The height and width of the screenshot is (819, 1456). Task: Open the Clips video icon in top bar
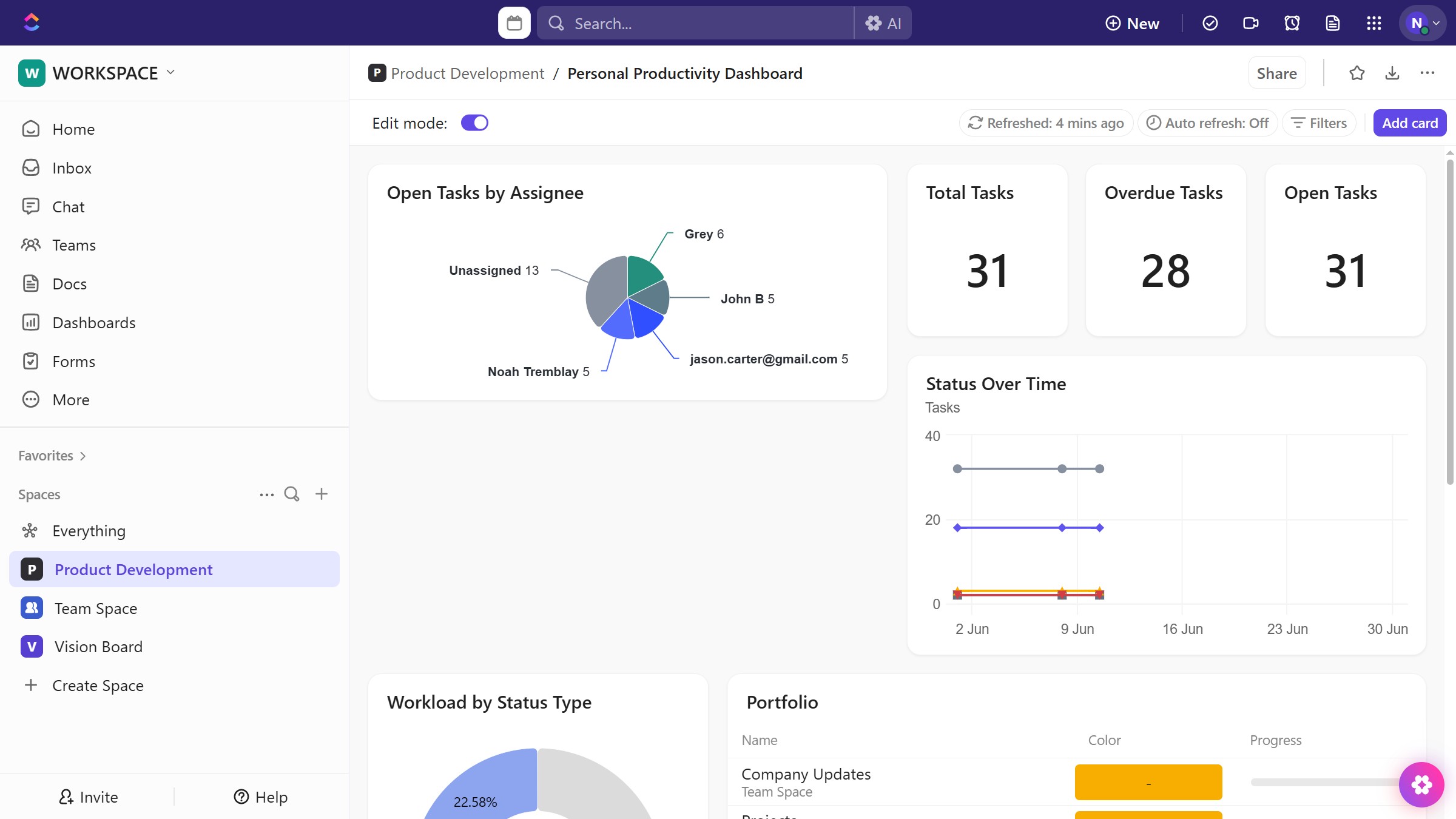[1250, 22]
